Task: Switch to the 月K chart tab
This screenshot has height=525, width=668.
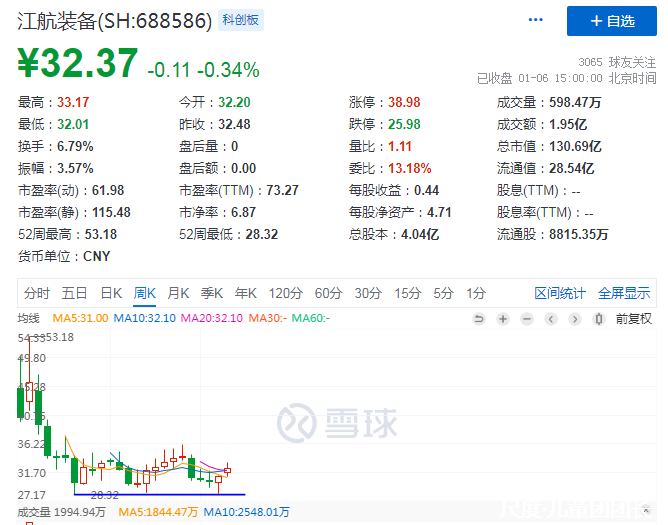Action: (x=178, y=293)
